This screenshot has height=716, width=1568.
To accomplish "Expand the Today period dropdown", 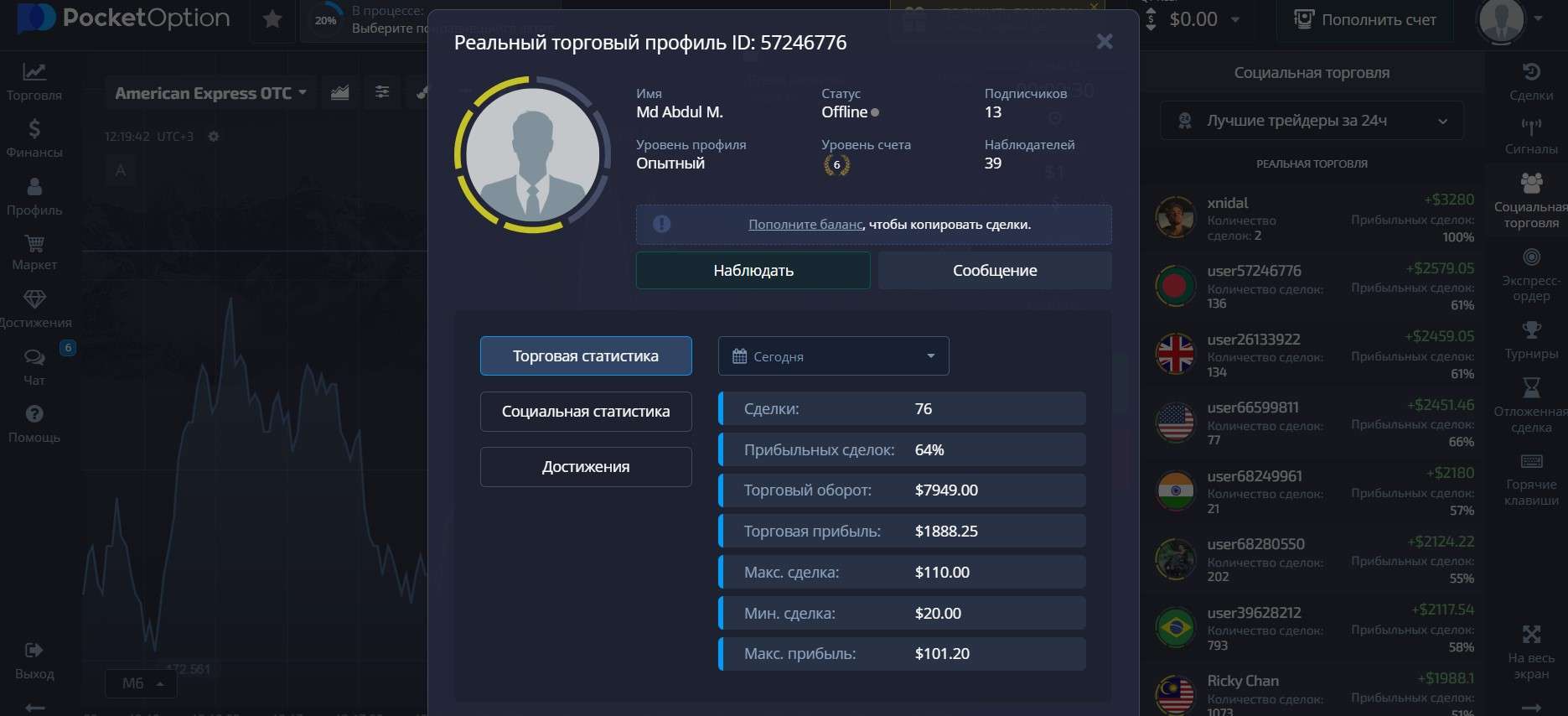I will [x=833, y=356].
